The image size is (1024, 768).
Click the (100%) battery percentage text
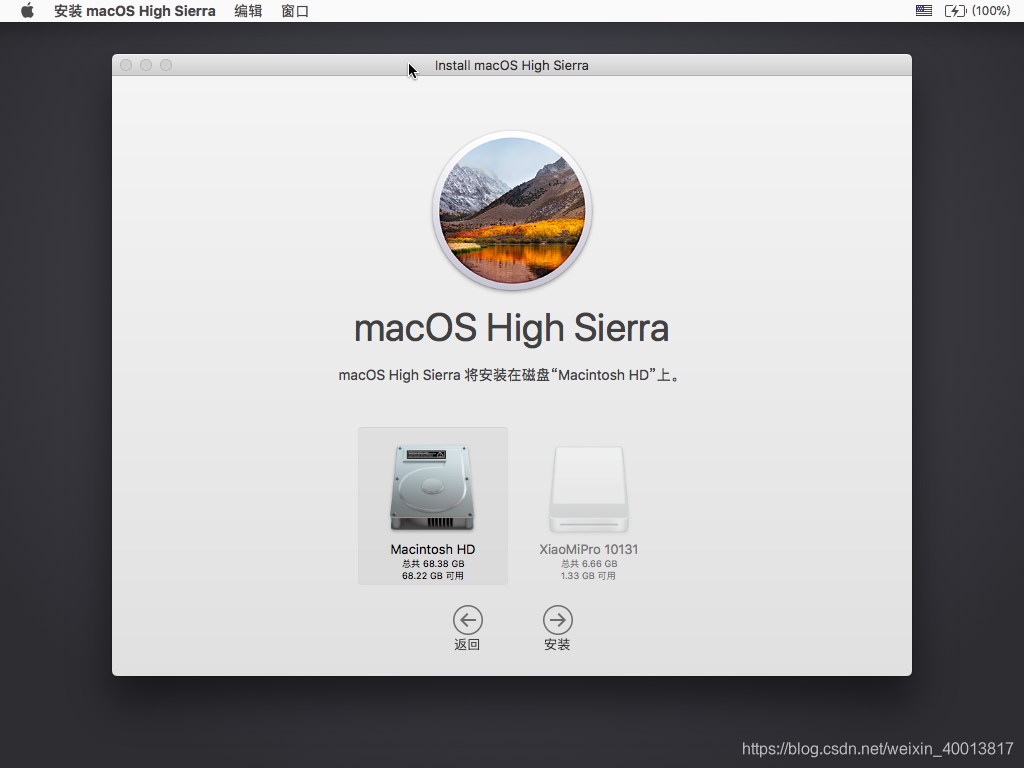click(x=991, y=10)
